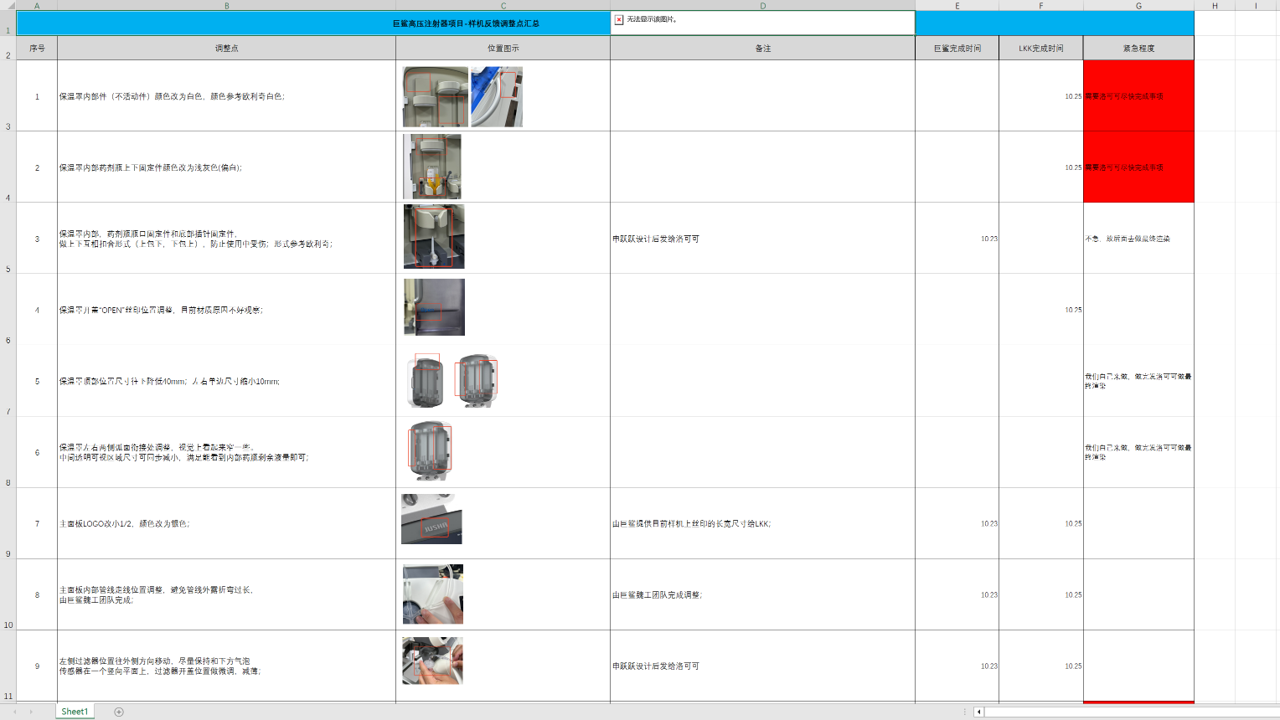
Task: Click the LOGO panel photo for item 7
Action: click(432, 519)
